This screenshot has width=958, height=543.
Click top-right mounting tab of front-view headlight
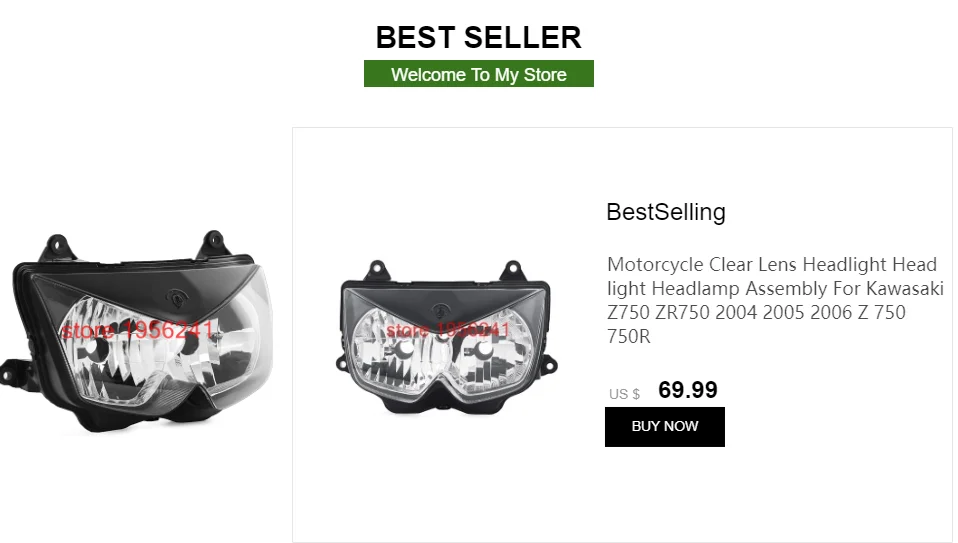point(513,269)
